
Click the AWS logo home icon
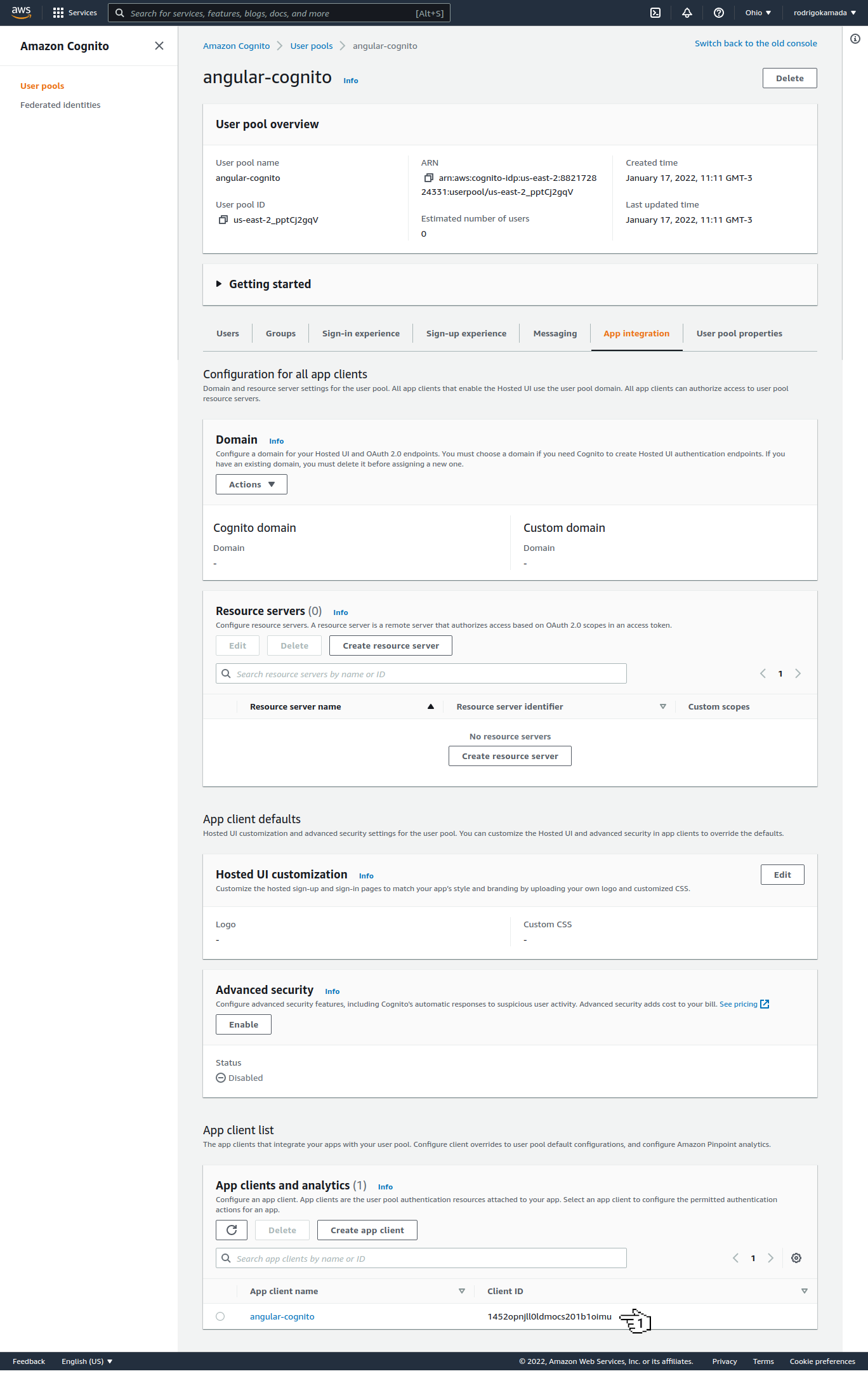pos(21,13)
